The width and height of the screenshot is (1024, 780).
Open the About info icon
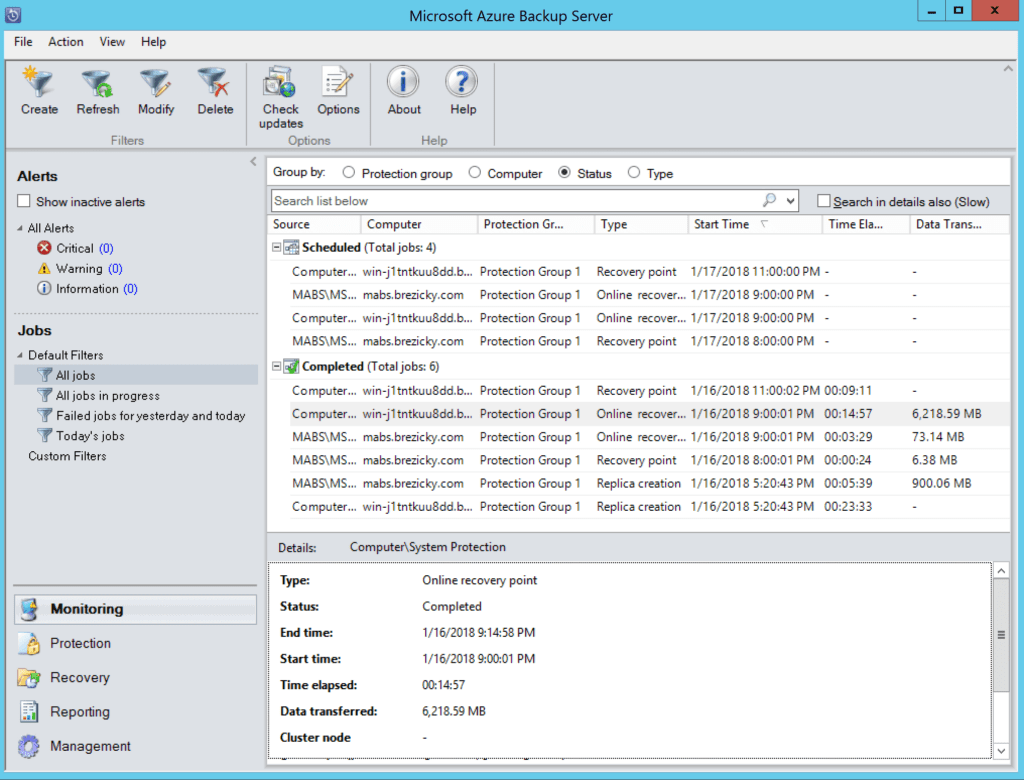(403, 82)
